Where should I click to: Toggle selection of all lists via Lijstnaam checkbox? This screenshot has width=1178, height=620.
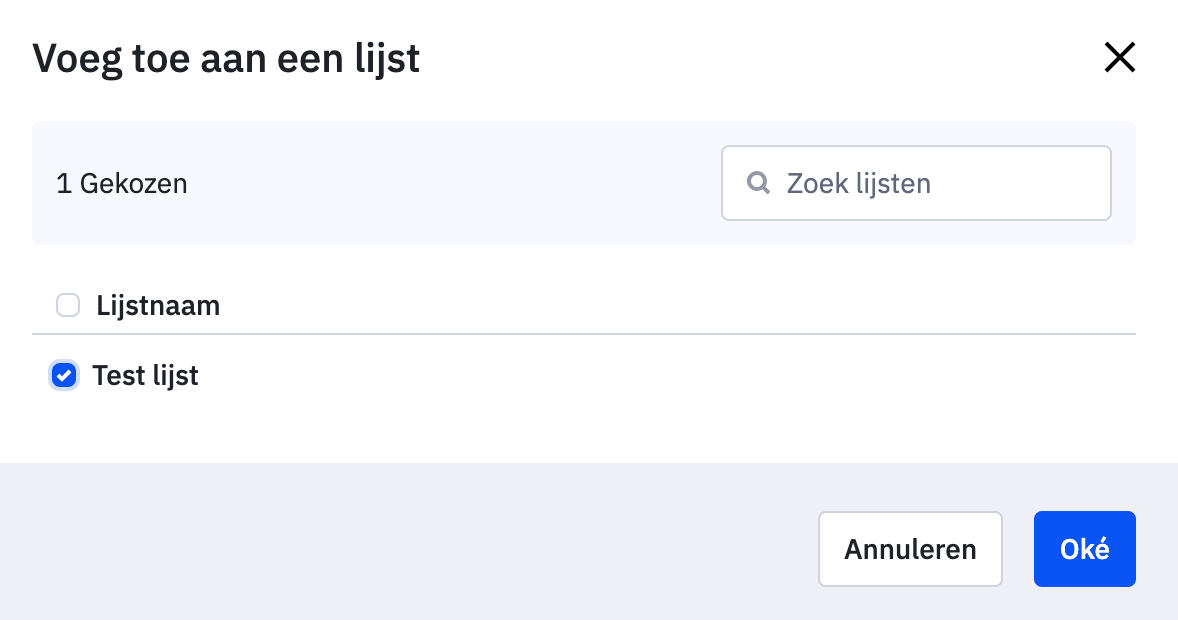67,305
